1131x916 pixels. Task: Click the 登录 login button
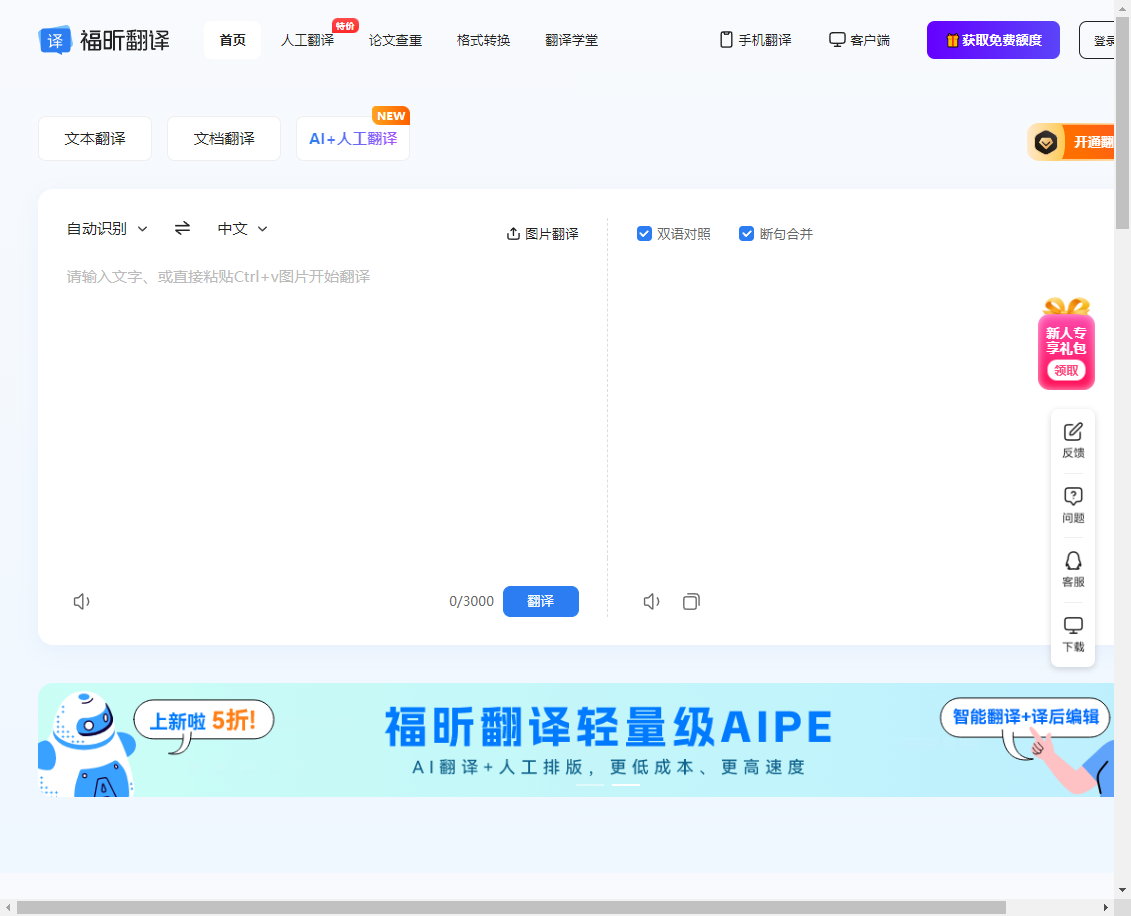(x=1097, y=40)
